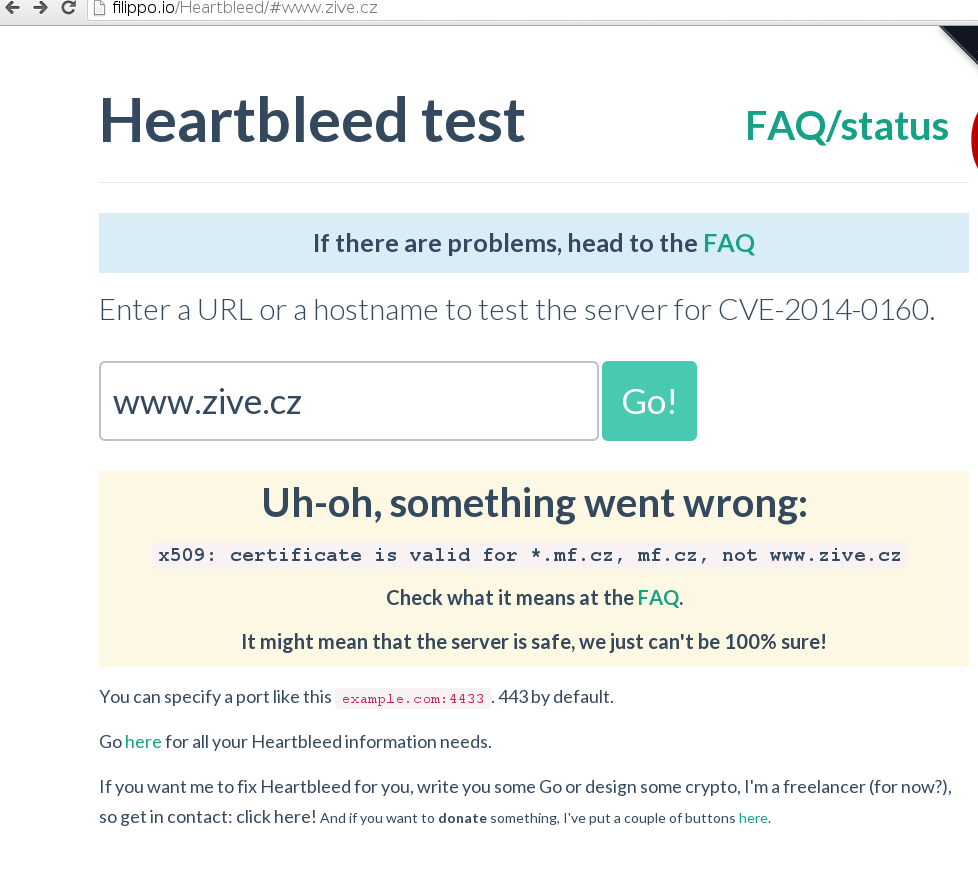This screenshot has height=870, width=978.
Task: Click the browser back arrow
Action: tap(13, 8)
